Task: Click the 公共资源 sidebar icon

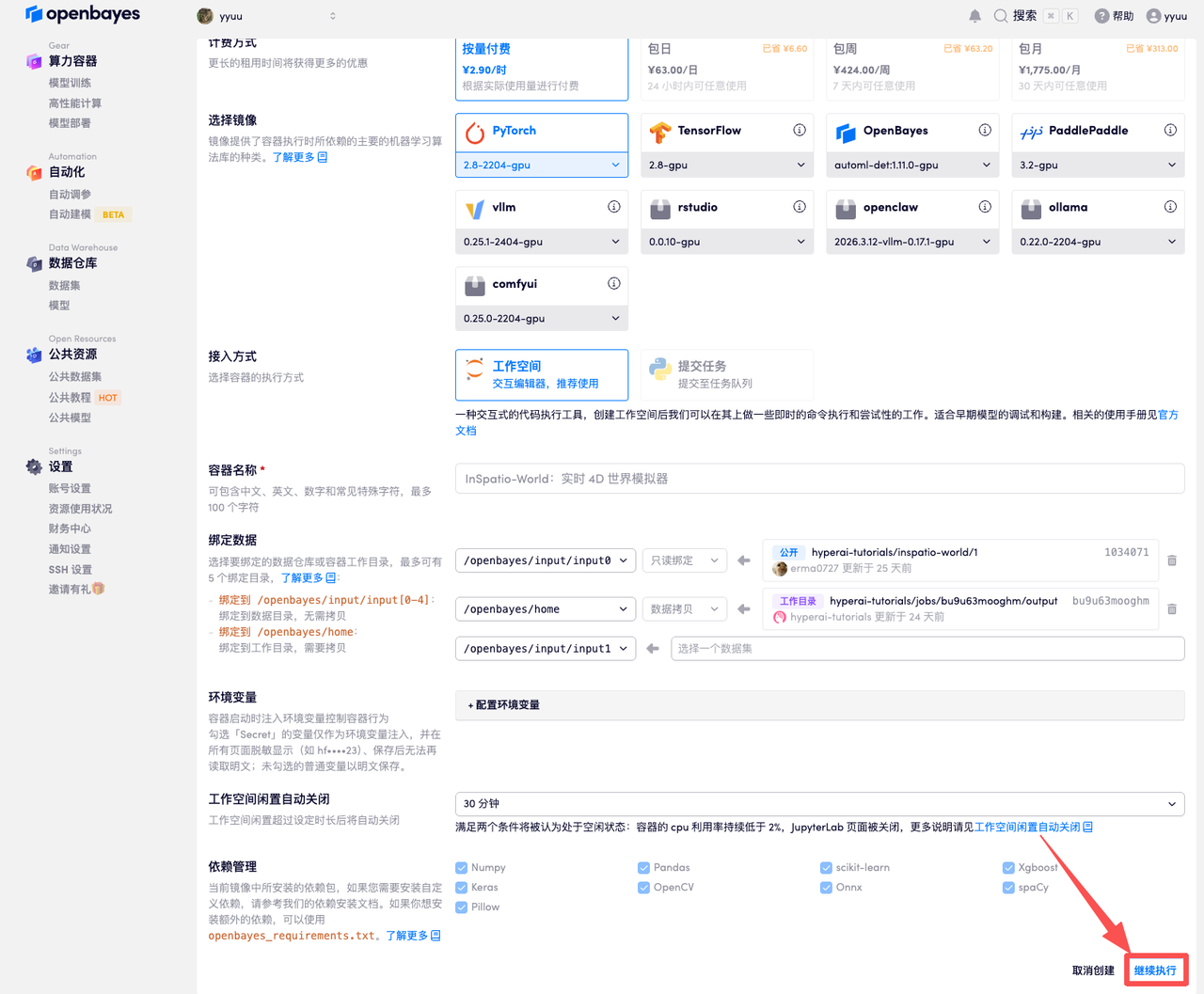Action: pos(34,355)
